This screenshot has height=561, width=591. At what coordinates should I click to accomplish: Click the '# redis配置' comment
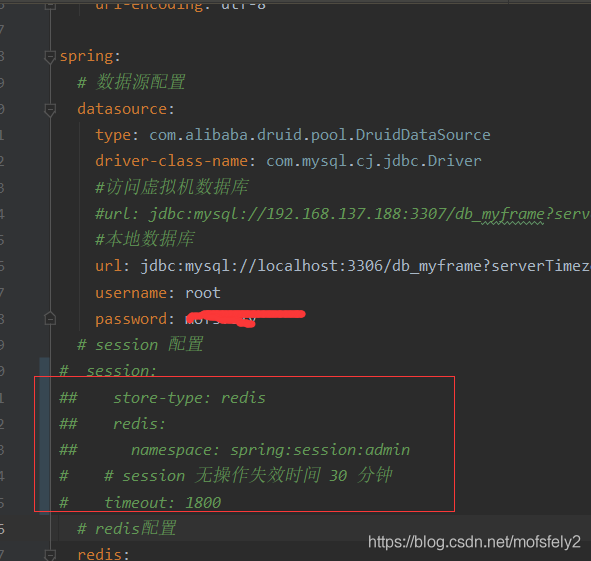(127, 529)
